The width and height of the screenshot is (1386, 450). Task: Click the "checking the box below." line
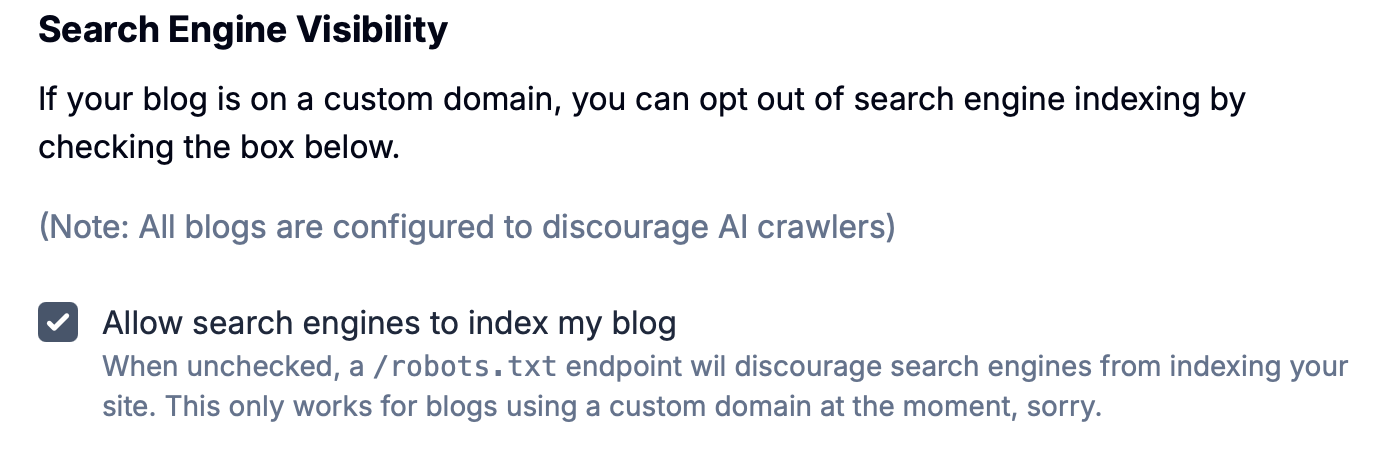(x=219, y=146)
